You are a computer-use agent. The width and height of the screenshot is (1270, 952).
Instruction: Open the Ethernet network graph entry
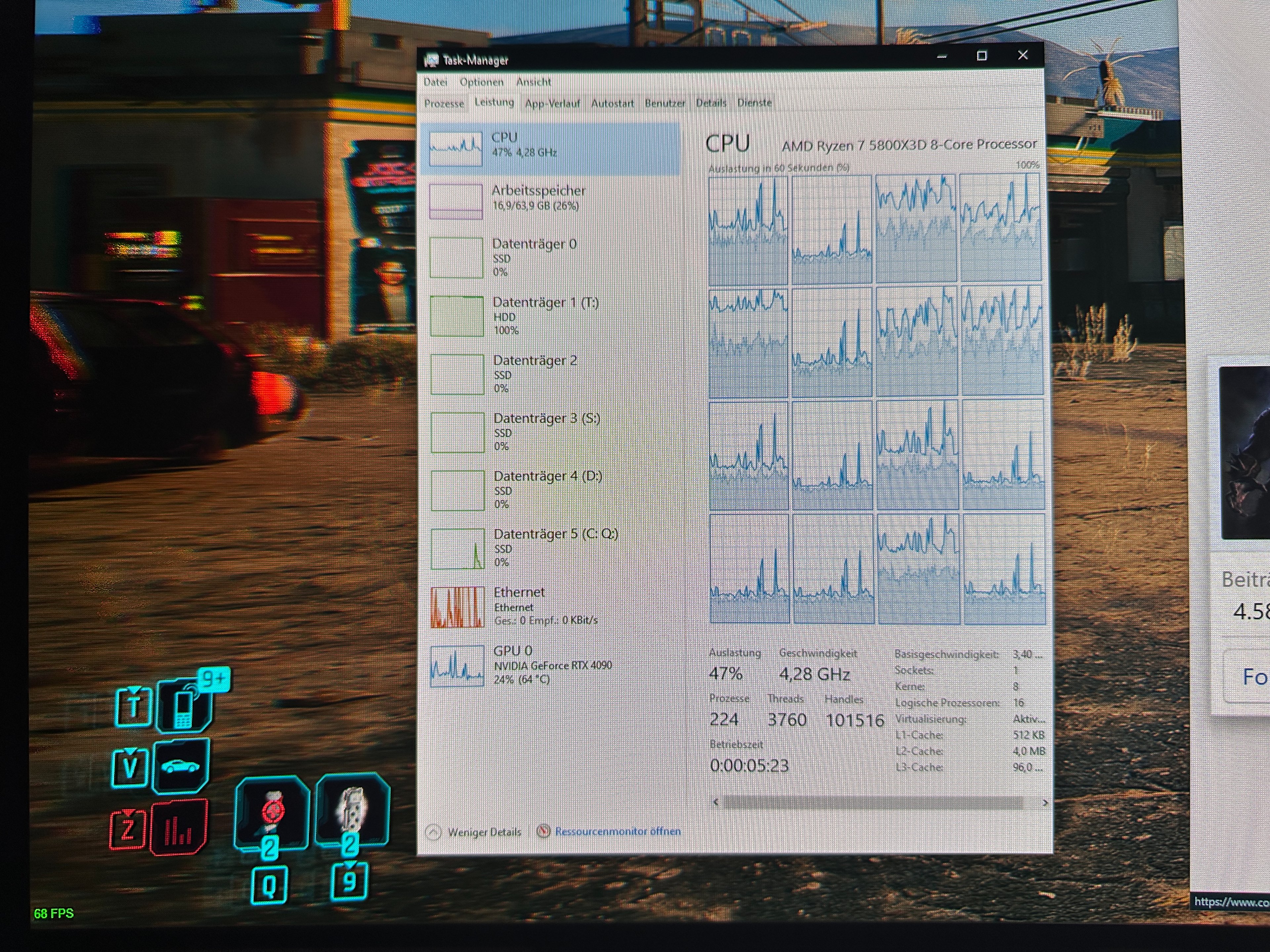pos(458,607)
